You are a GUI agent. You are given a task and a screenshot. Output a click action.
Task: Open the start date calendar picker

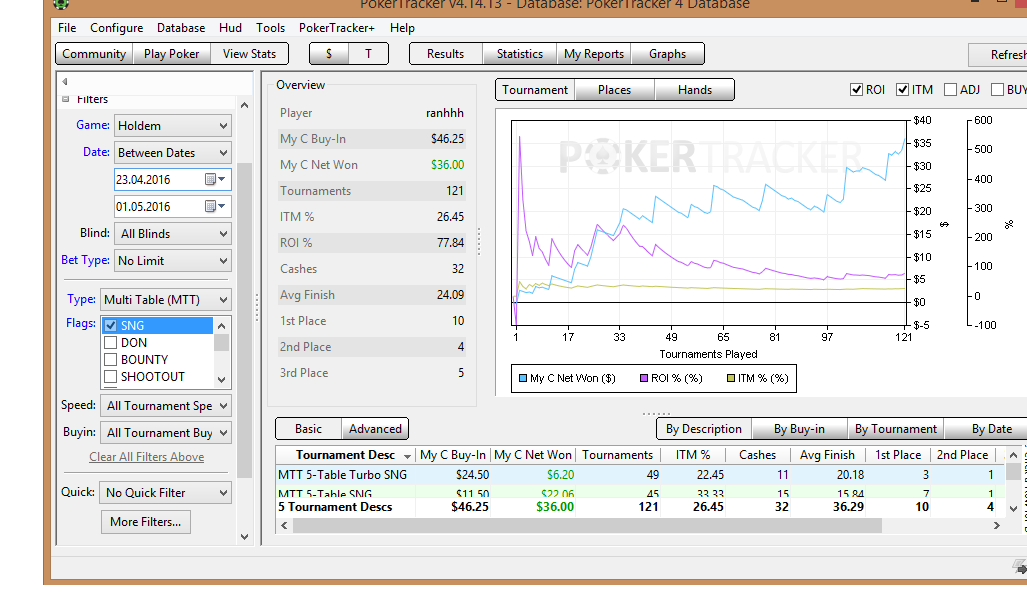(212, 180)
